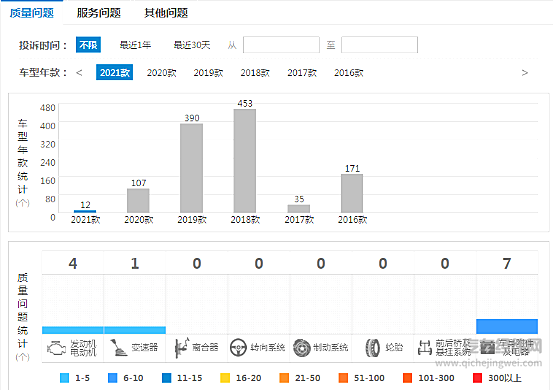
Task: Click the 1-5 legend color swatch
Action: tap(65, 378)
